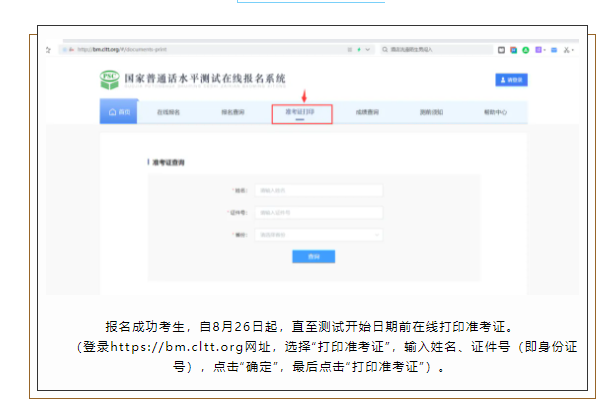
Task: Click the blue login button at top right
Action: (511, 79)
